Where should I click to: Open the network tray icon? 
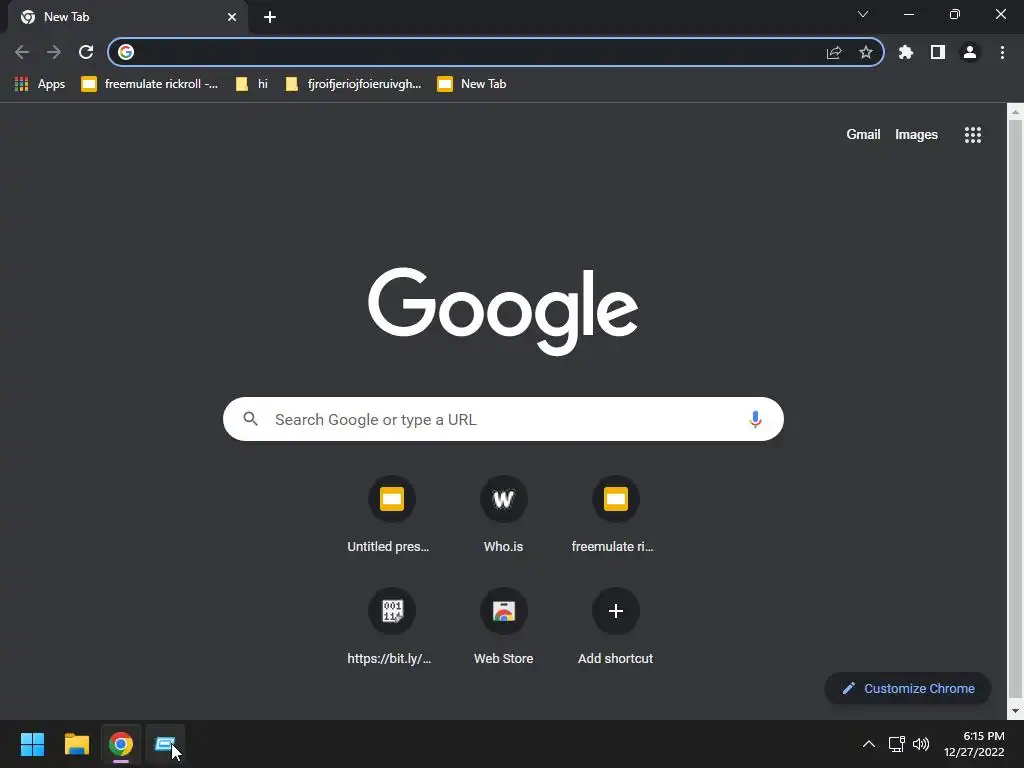(x=896, y=744)
